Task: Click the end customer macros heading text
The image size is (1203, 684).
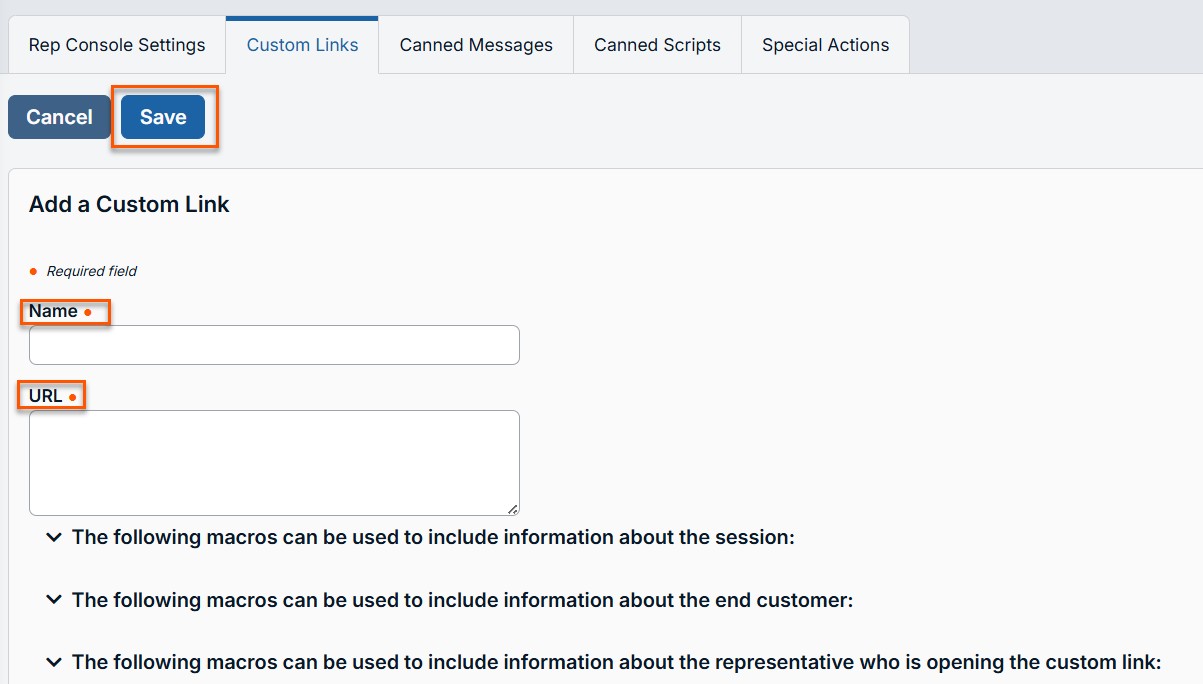Action: point(462,600)
